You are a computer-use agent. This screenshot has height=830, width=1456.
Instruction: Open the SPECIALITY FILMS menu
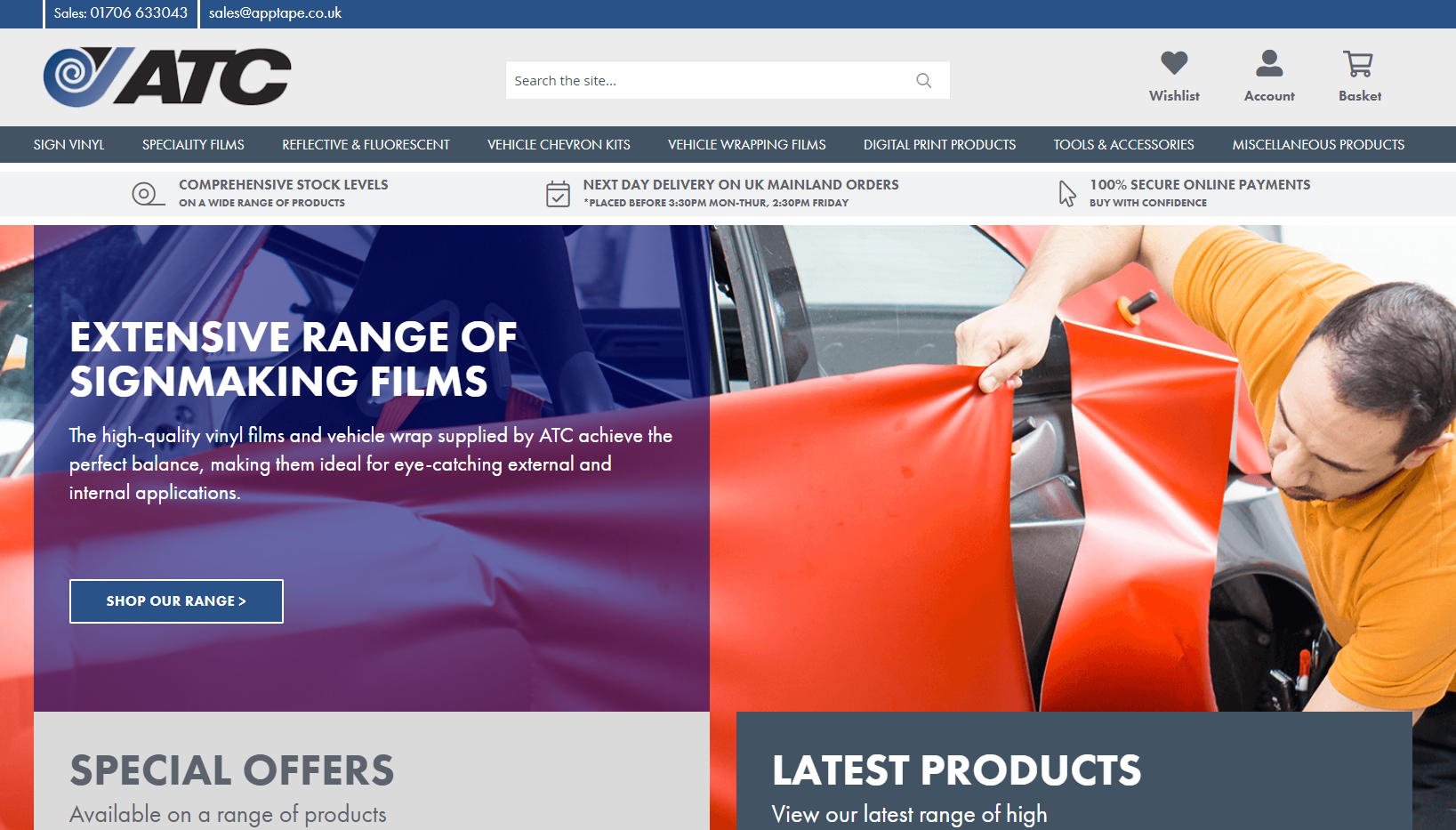coord(192,144)
